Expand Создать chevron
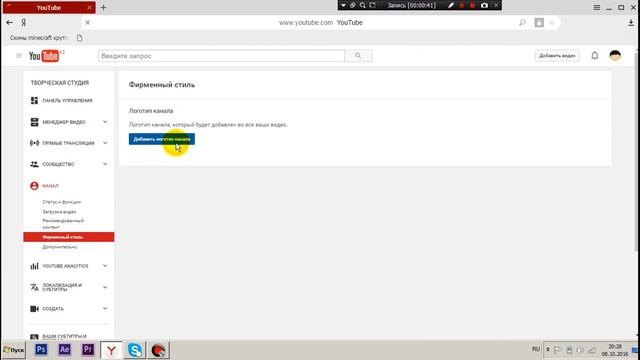Screen dimensions: 640x360 click(105, 309)
